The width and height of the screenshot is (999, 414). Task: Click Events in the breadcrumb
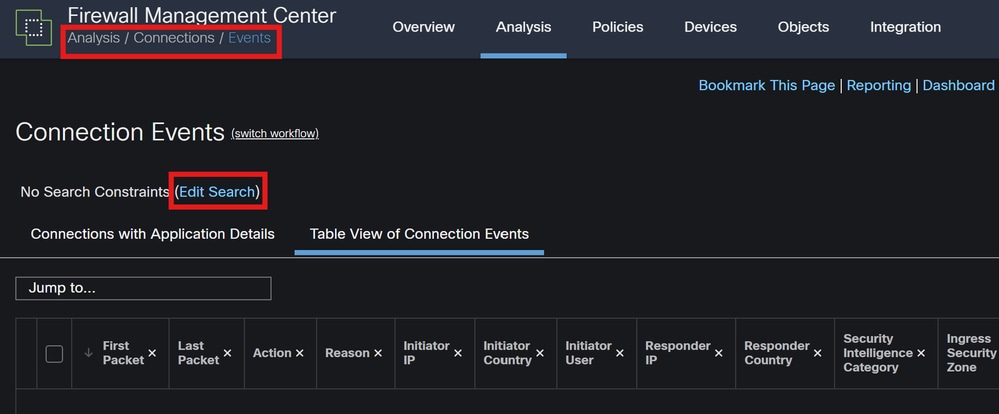pos(250,38)
